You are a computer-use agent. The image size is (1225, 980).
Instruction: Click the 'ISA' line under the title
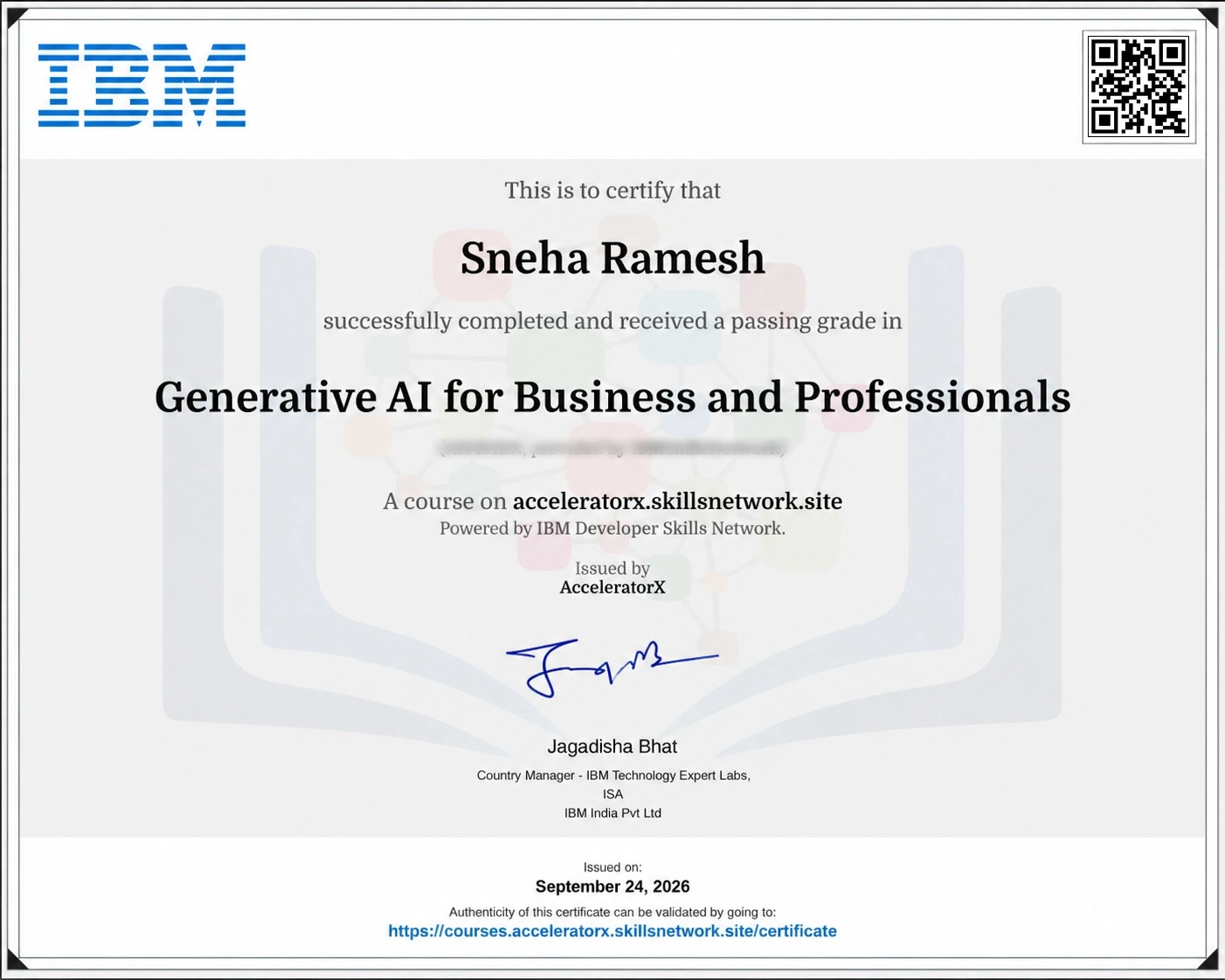(612, 794)
